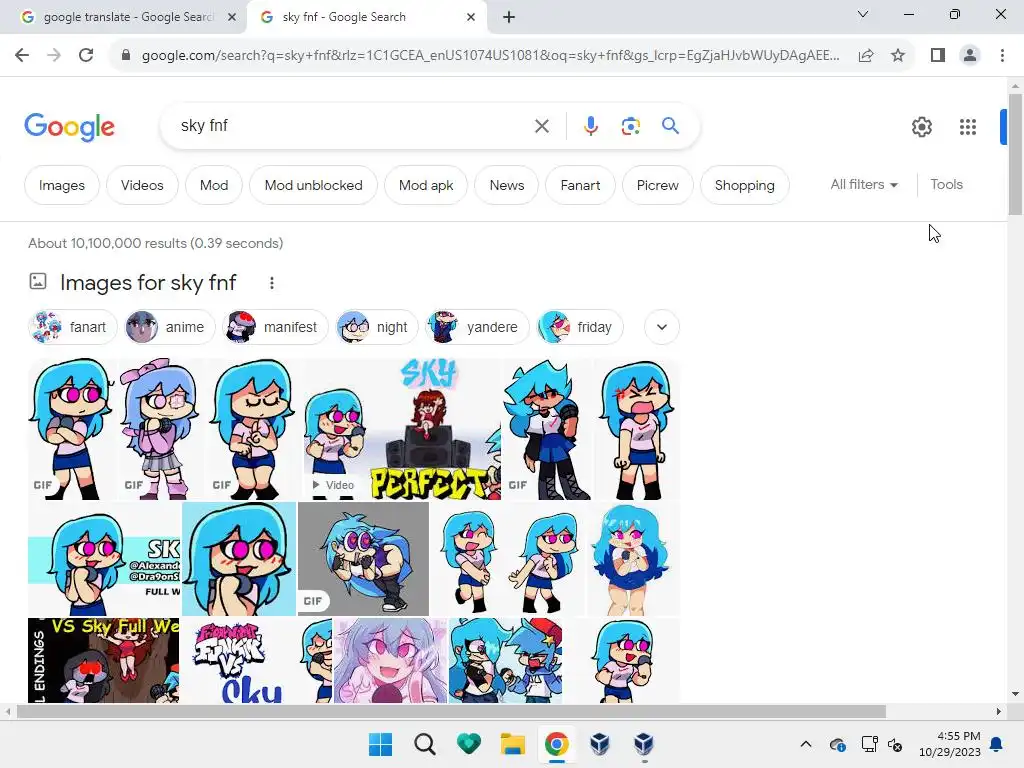View site information via lock icon
Image resolution: width=1024 pixels, height=768 pixels.
(126, 56)
